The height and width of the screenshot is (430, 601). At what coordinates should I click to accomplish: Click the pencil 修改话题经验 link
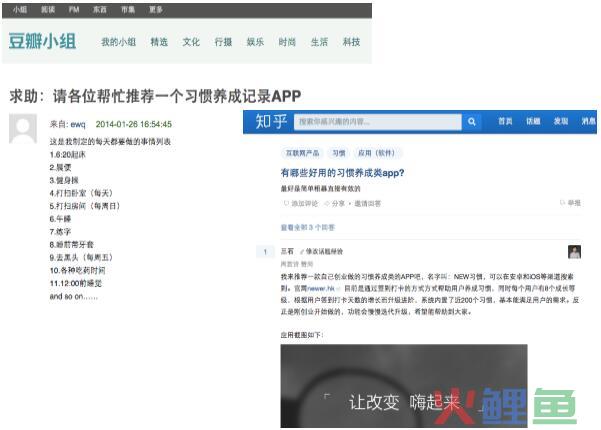[321, 251]
